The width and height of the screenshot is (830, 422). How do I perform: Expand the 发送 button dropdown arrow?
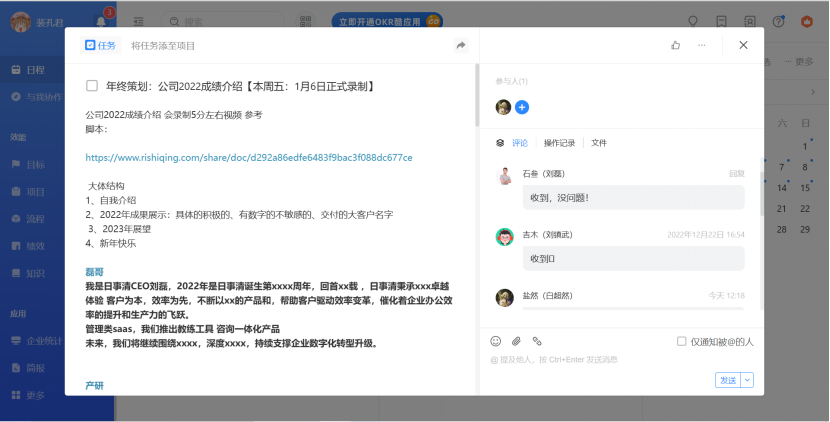[747, 380]
